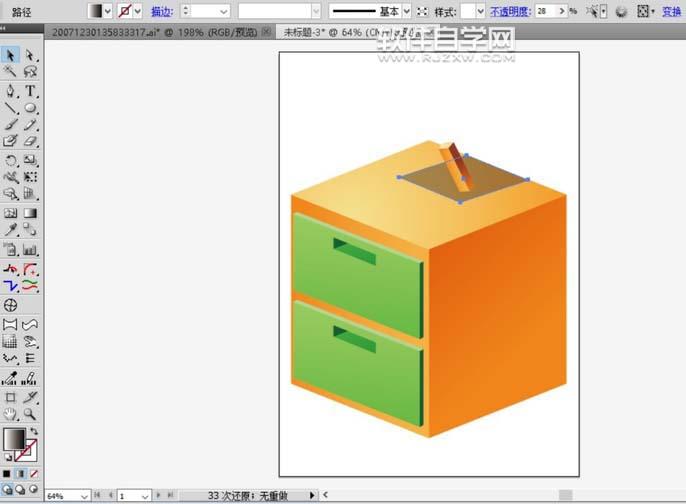The image size is (686, 504).
Task: Click the select similar objects icon
Action: 592,11
